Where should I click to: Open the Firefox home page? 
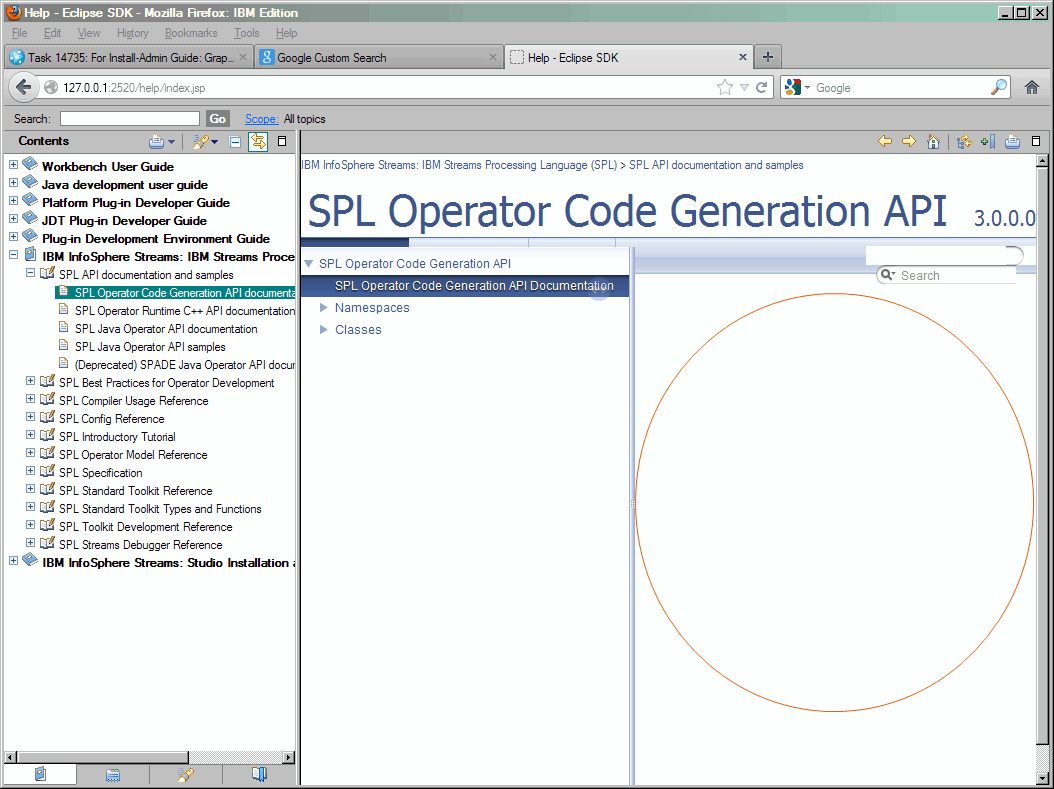click(x=1032, y=87)
